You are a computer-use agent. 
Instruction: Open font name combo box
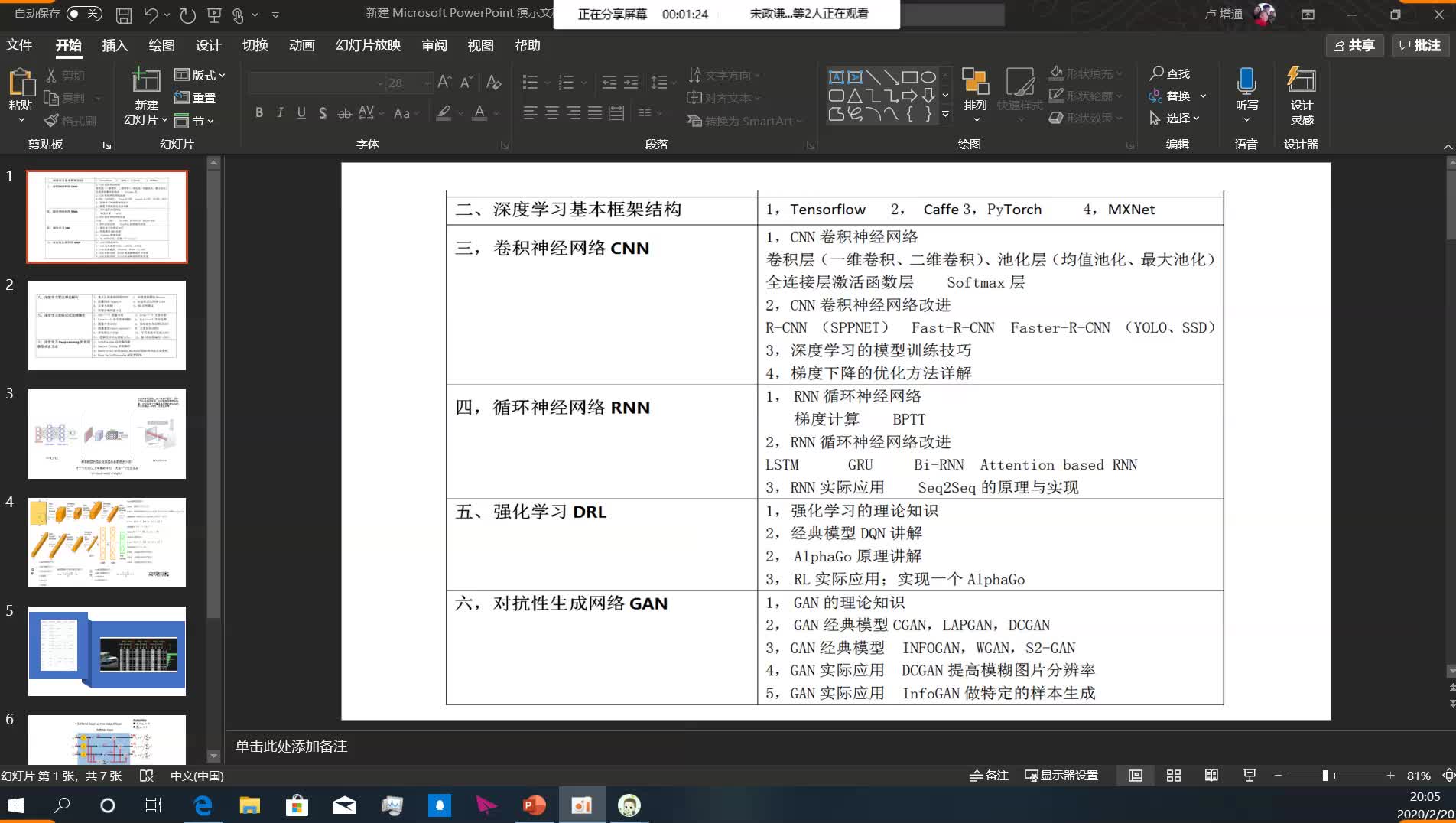point(316,83)
